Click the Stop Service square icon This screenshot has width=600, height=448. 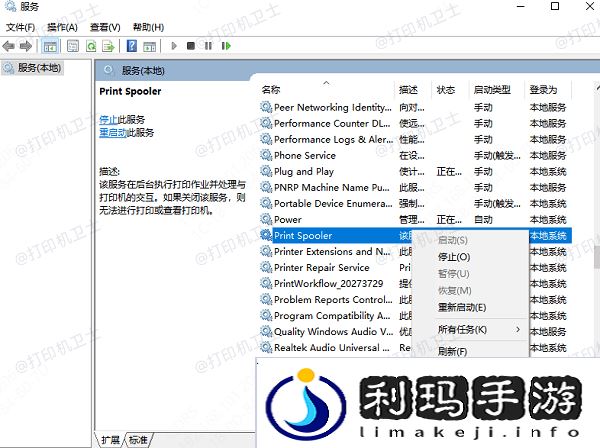(190, 46)
